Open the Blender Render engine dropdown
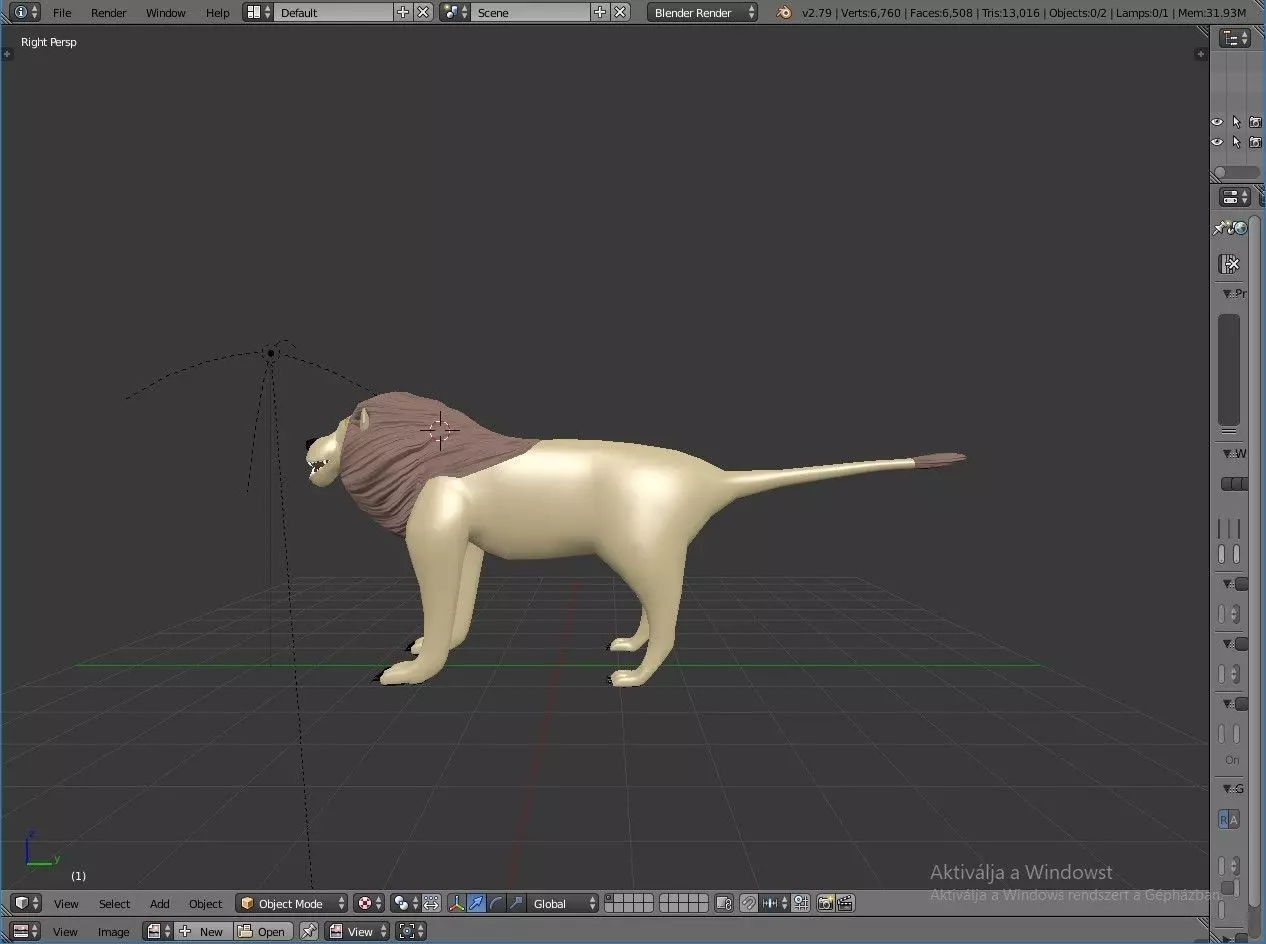The height and width of the screenshot is (944, 1266). [702, 12]
